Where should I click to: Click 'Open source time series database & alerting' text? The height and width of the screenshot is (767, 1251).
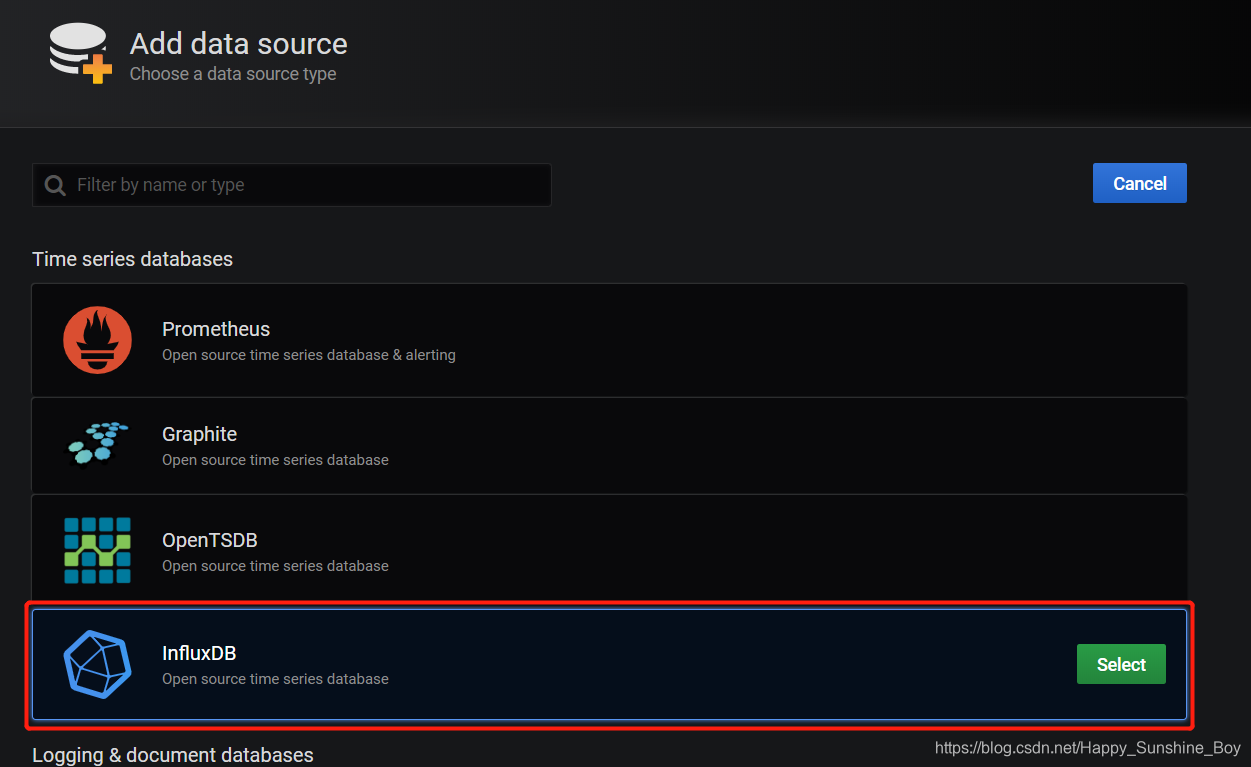(309, 355)
